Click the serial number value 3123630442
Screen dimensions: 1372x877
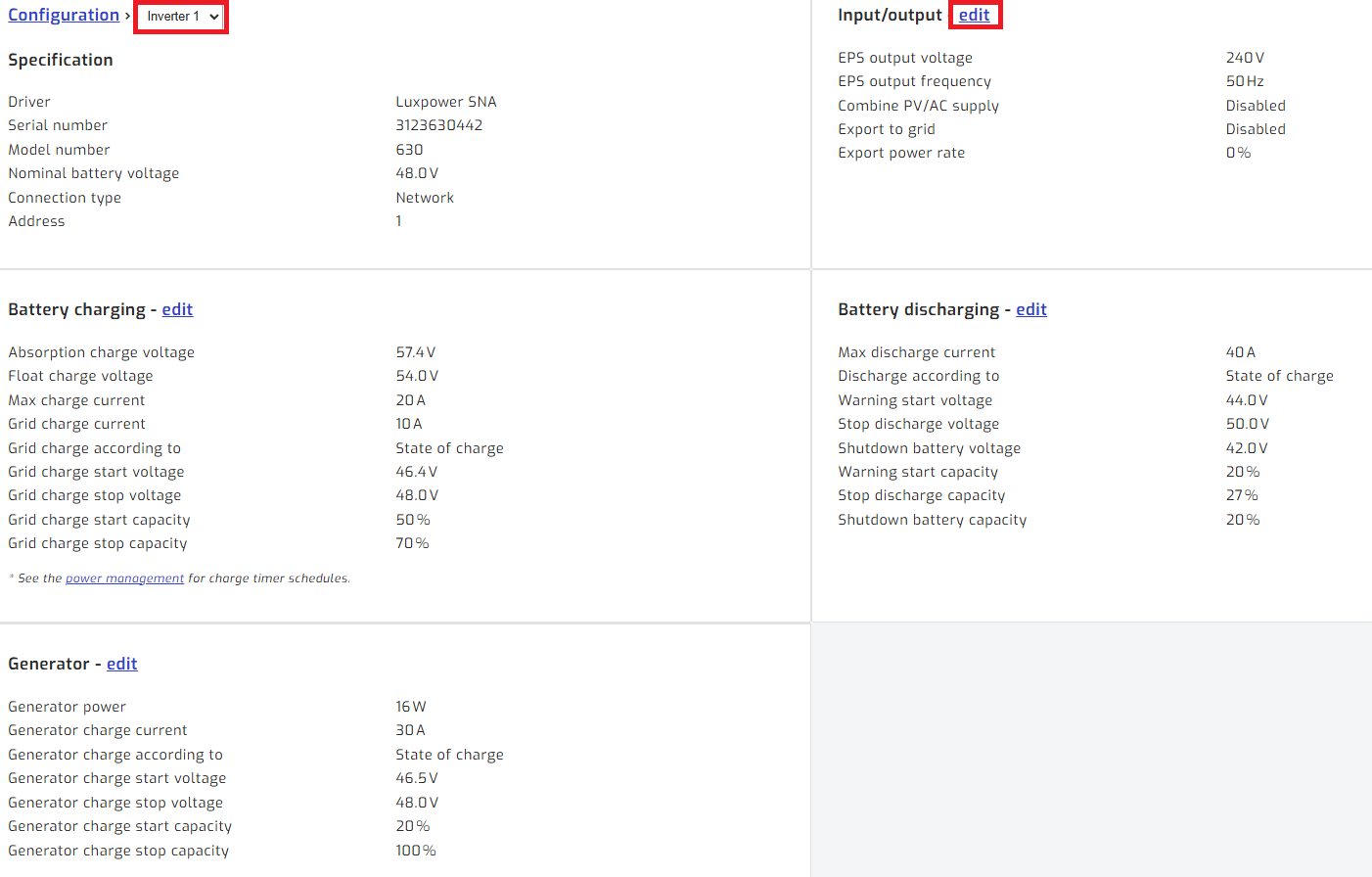[438, 125]
